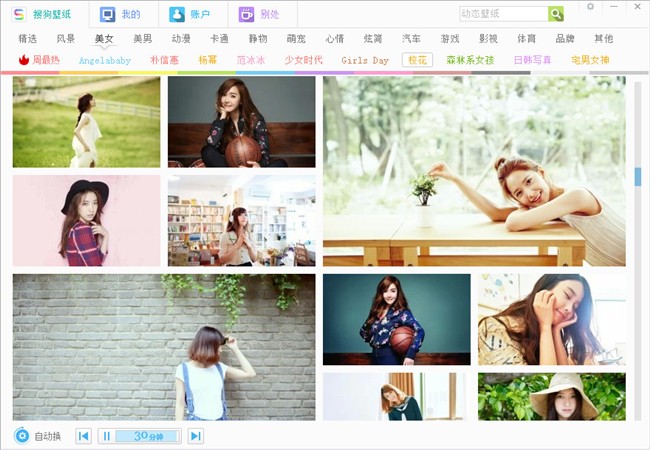Select the 风景 category
650x450 pixels.
pyautogui.click(x=66, y=39)
